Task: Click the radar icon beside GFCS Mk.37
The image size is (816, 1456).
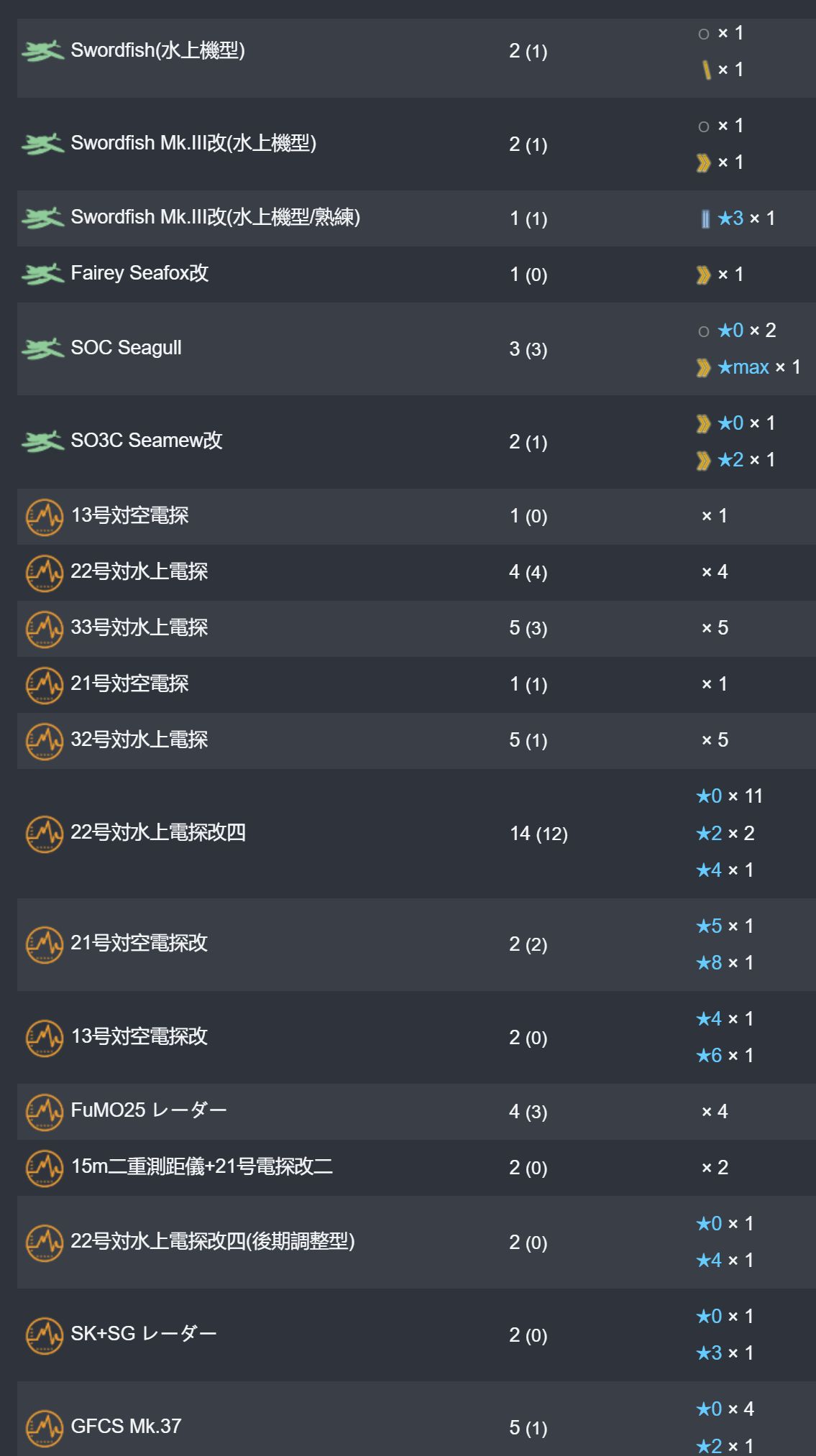Action: 45,1427
